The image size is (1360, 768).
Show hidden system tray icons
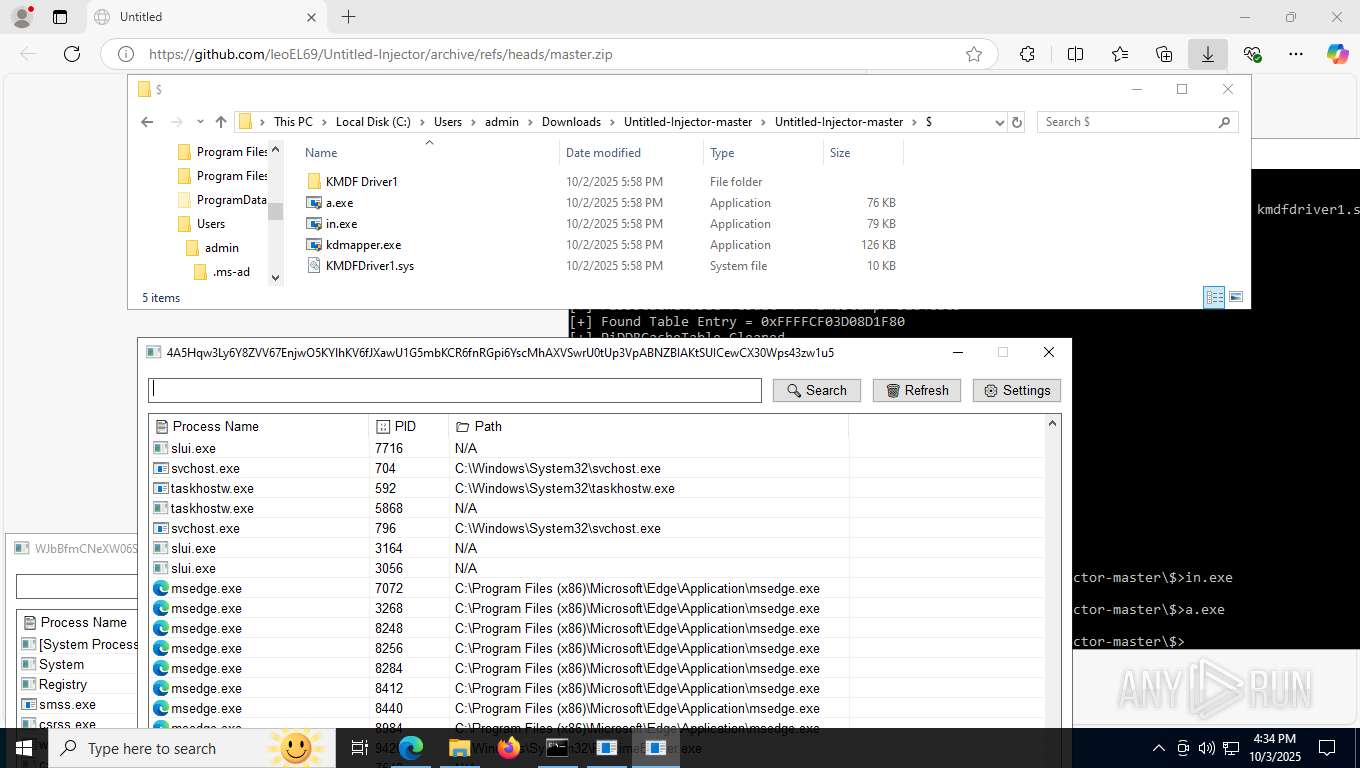pos(1159,748)
